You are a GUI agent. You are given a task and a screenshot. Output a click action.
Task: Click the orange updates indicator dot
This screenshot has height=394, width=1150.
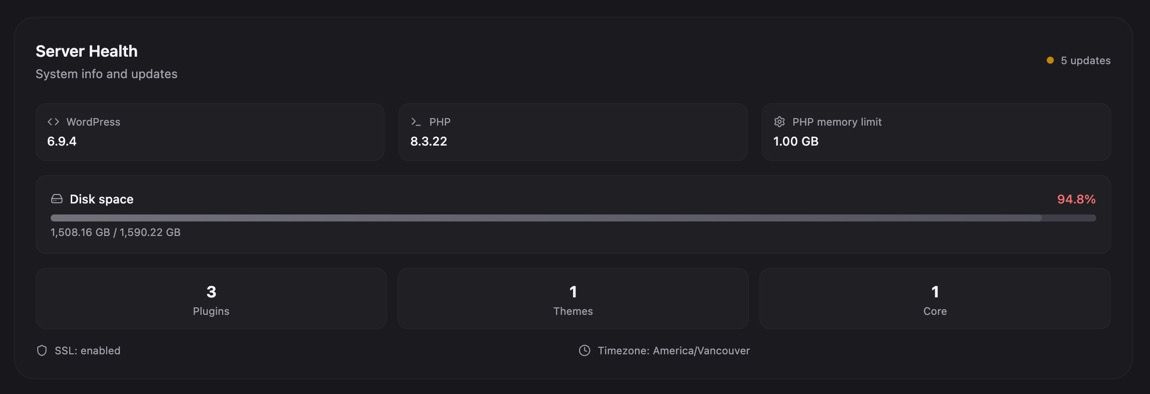tap(1050, 60)
